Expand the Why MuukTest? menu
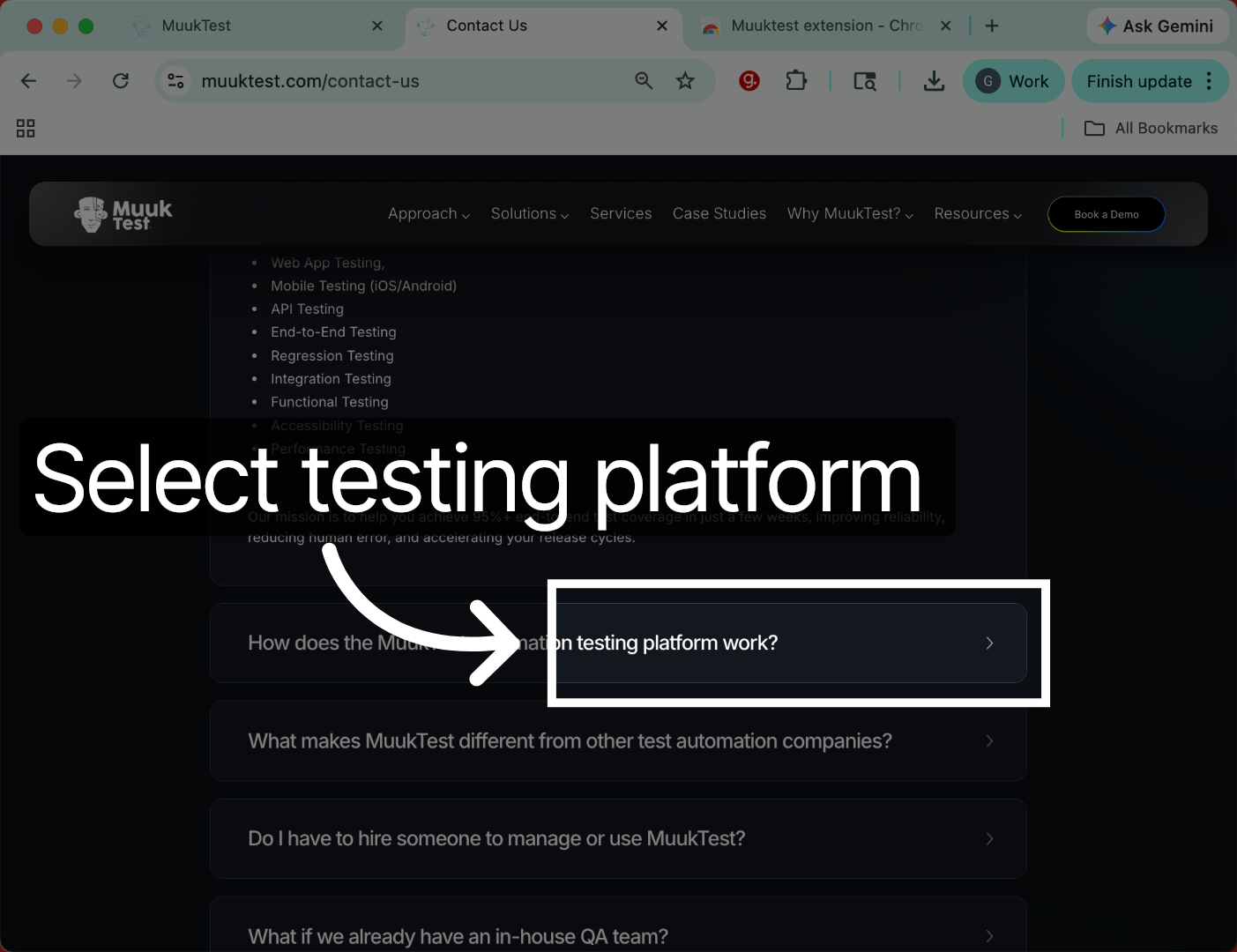The image size is (1237, 952). (850, 213)
